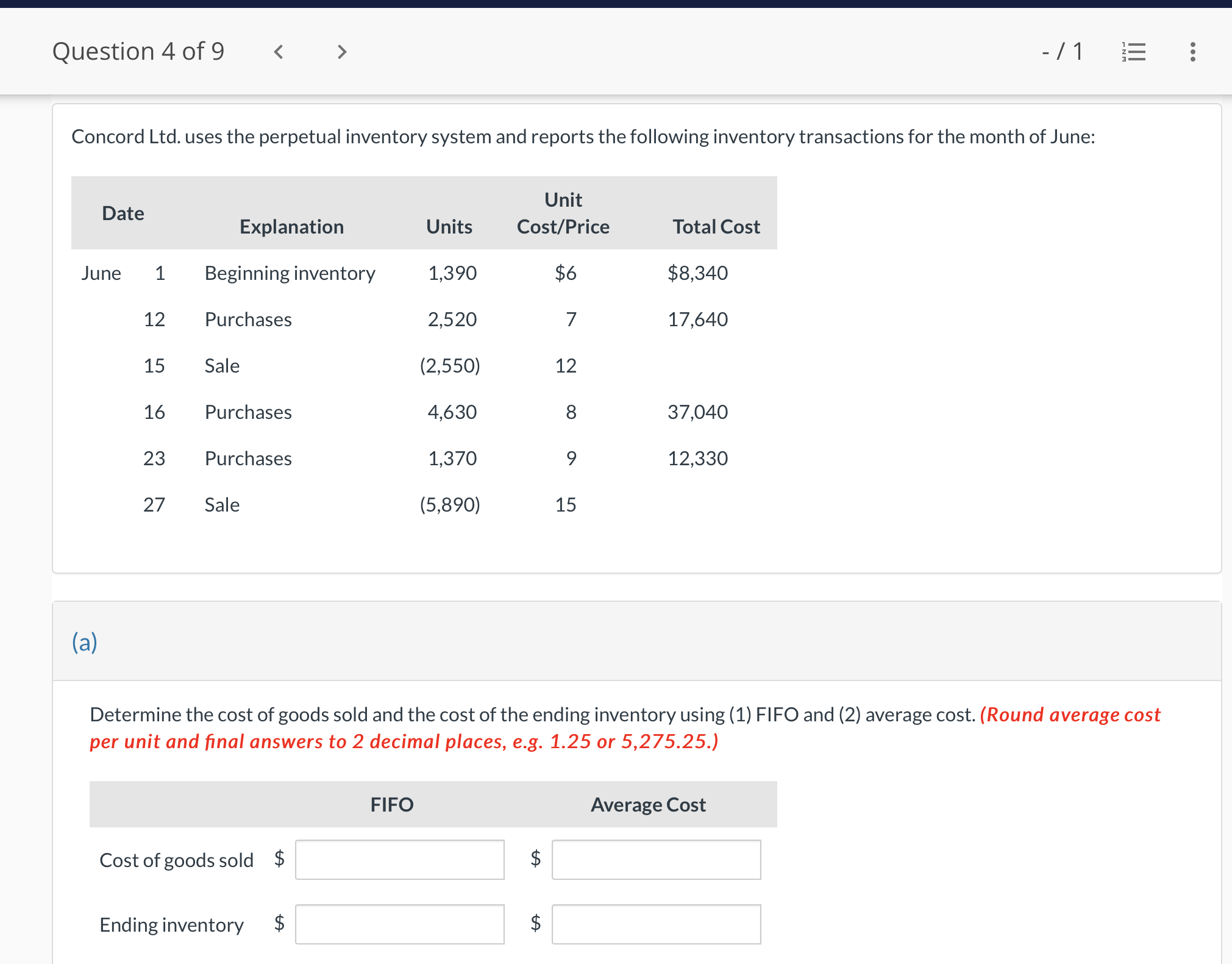Click the Total Cost column header
The height and width of the screenshot is (964, 1232).
(x=716, y=227)
